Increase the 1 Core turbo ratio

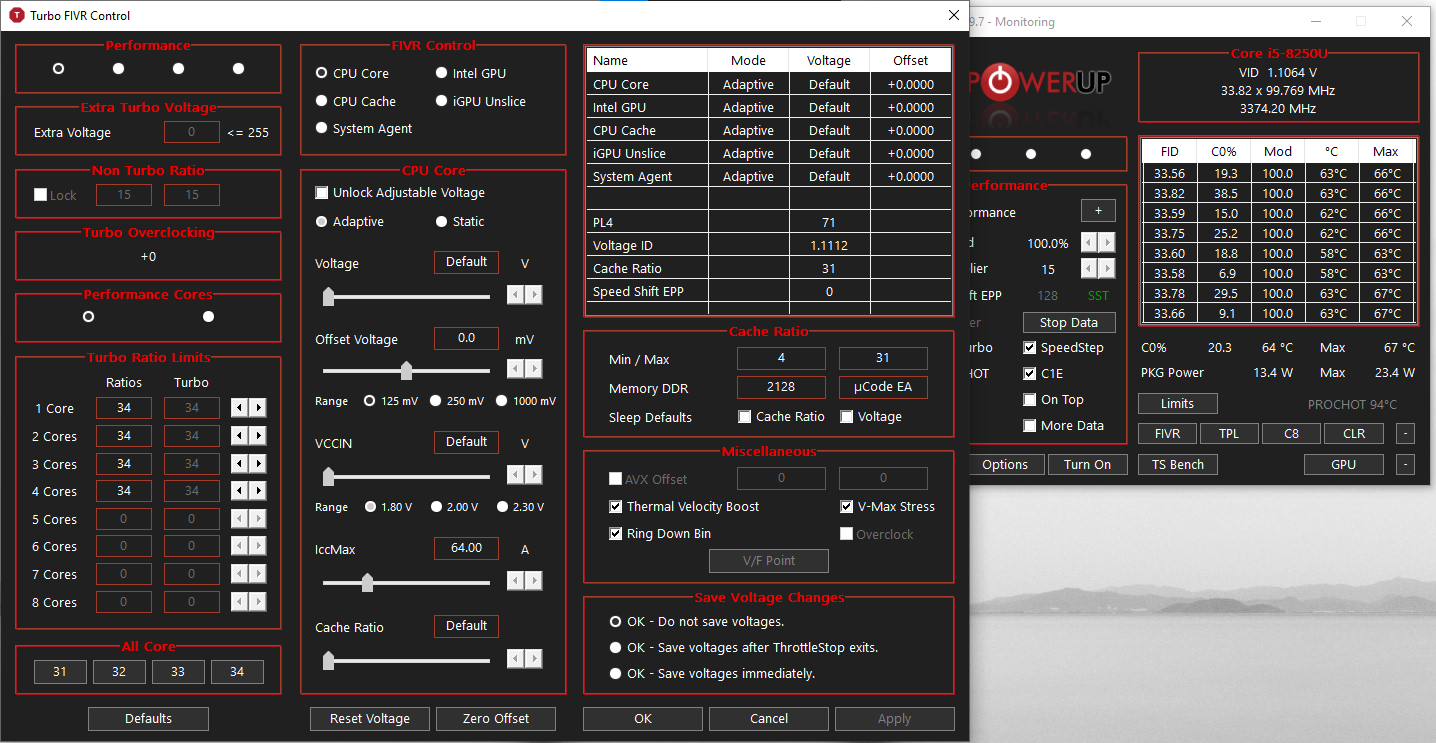[258, 408]
